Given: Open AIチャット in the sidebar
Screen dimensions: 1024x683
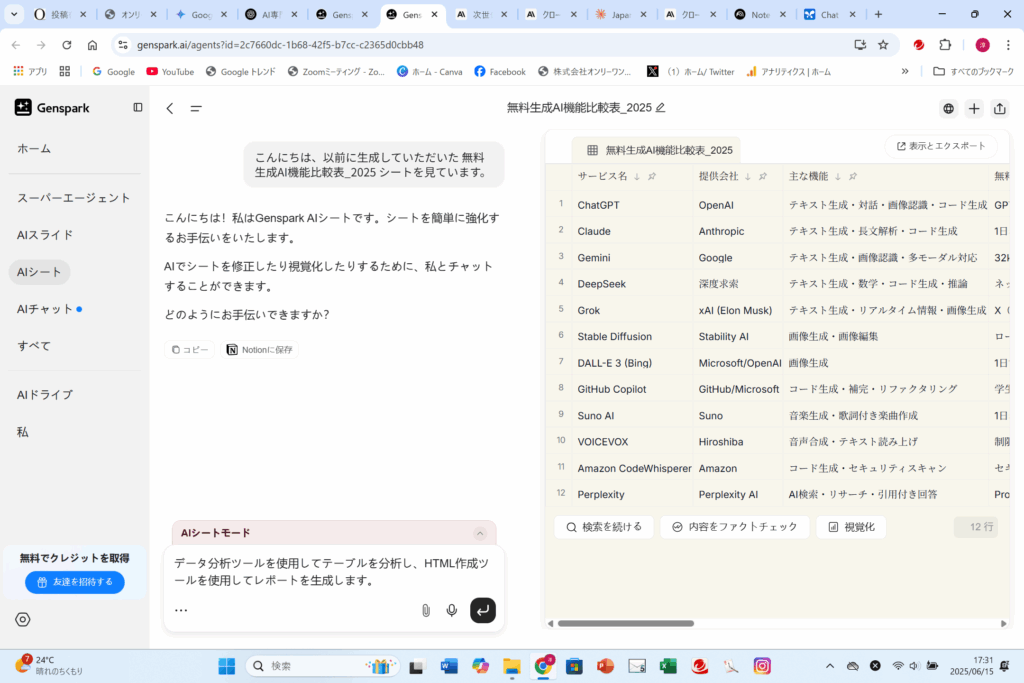Looking at the screenshot, I should [x=45, y=310].
